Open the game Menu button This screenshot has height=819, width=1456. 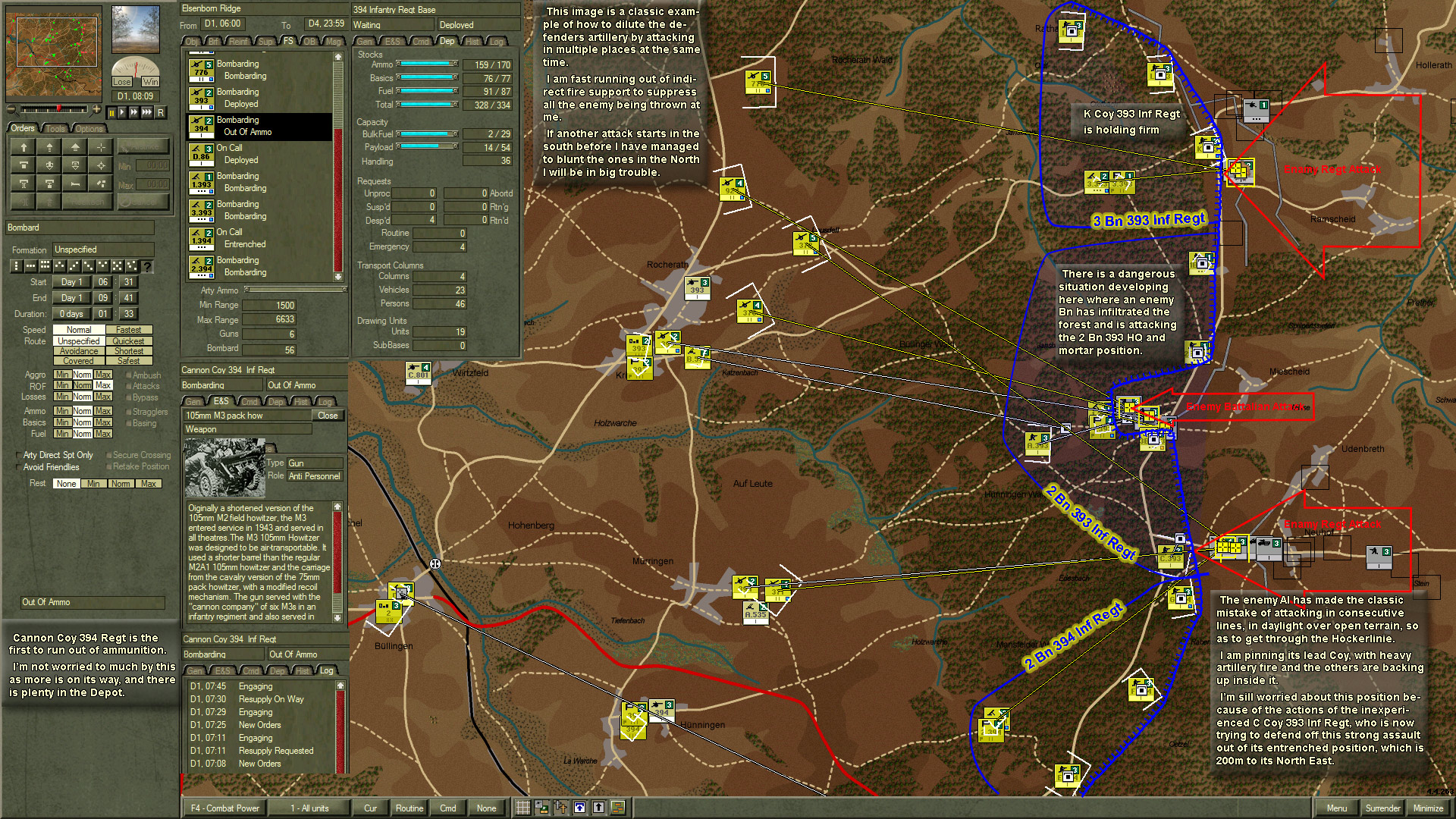coord(1336,808)
